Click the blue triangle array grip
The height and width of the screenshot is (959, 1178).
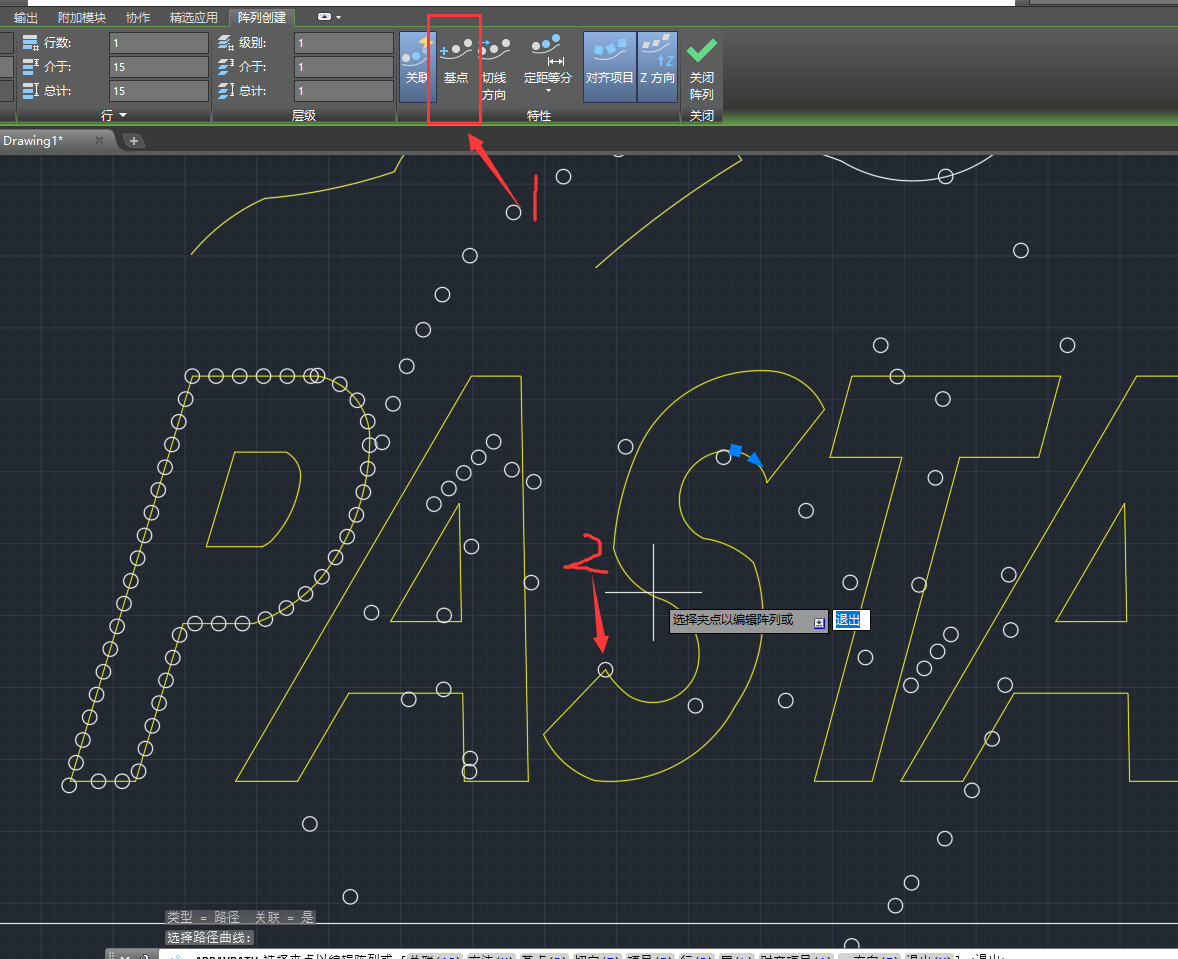click(x=755, y=459)
